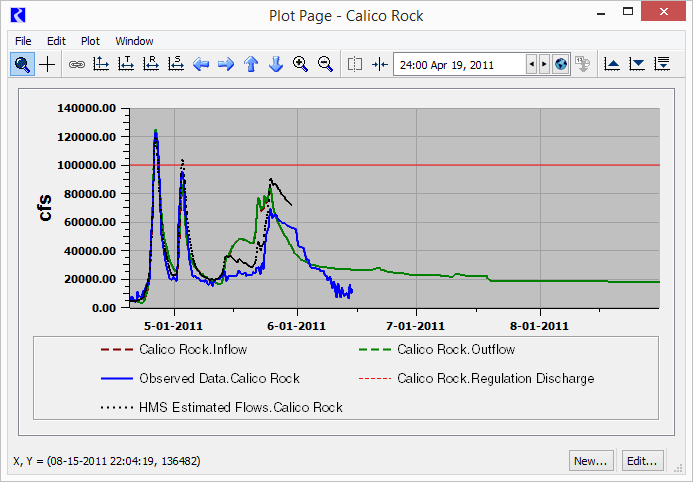Screen dimensions: 693x482
Task: Click the grayed-out scroll sync icon
Action: (x=583, y=65)
